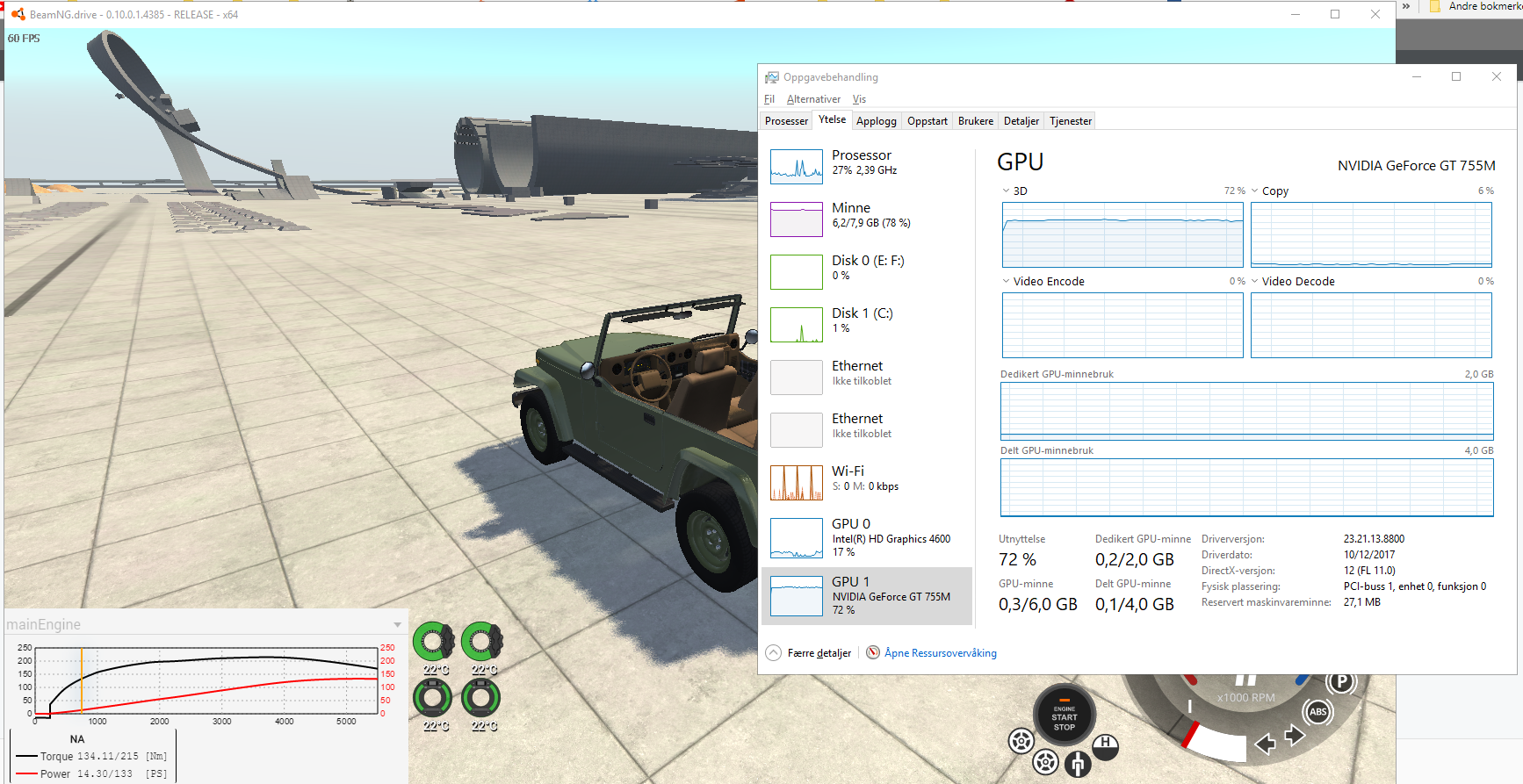Screen dimensions: 1523x784
Task: Select the second Ethernet entry
Action: tap(867, 429)
